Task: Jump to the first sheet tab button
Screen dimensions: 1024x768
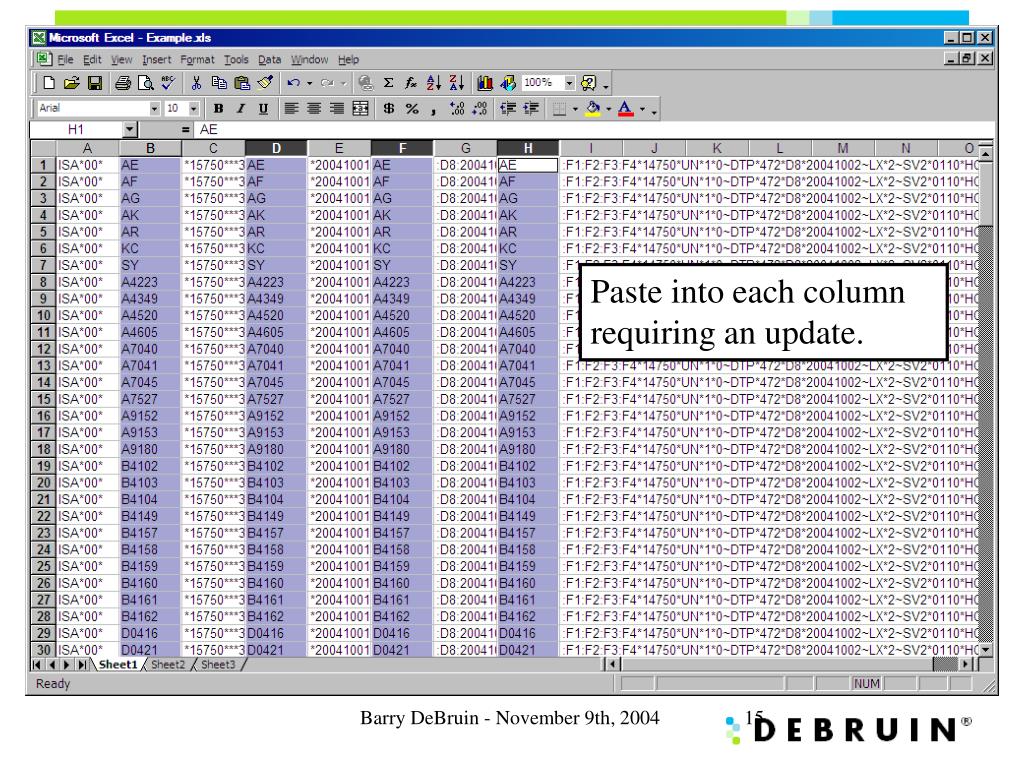Action: [37, 665]
